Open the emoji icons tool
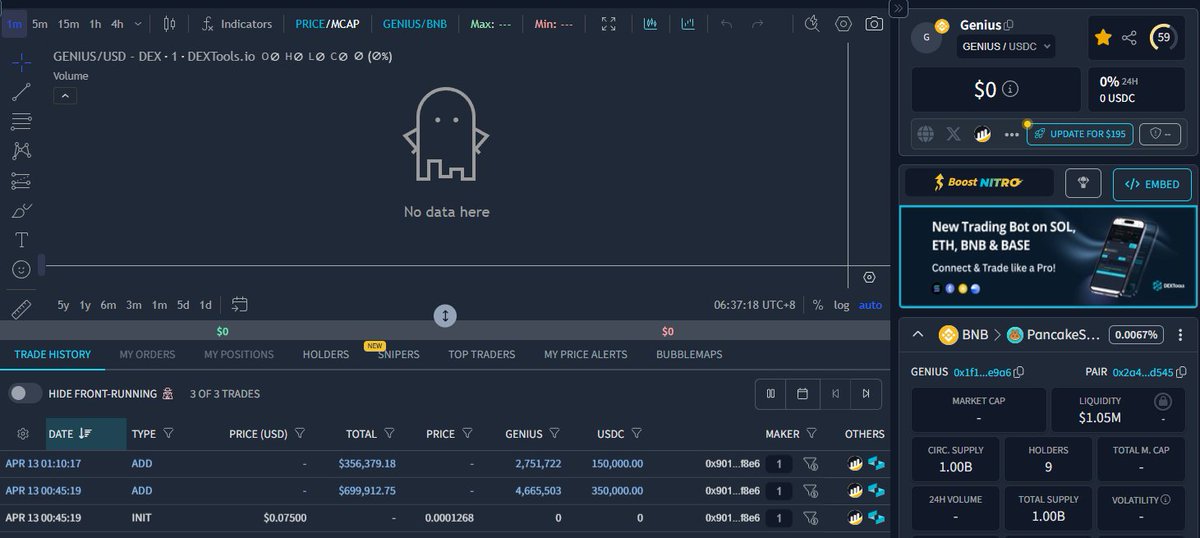The width and height of the screenshot is (1200, 538). [x=21, y=270]
